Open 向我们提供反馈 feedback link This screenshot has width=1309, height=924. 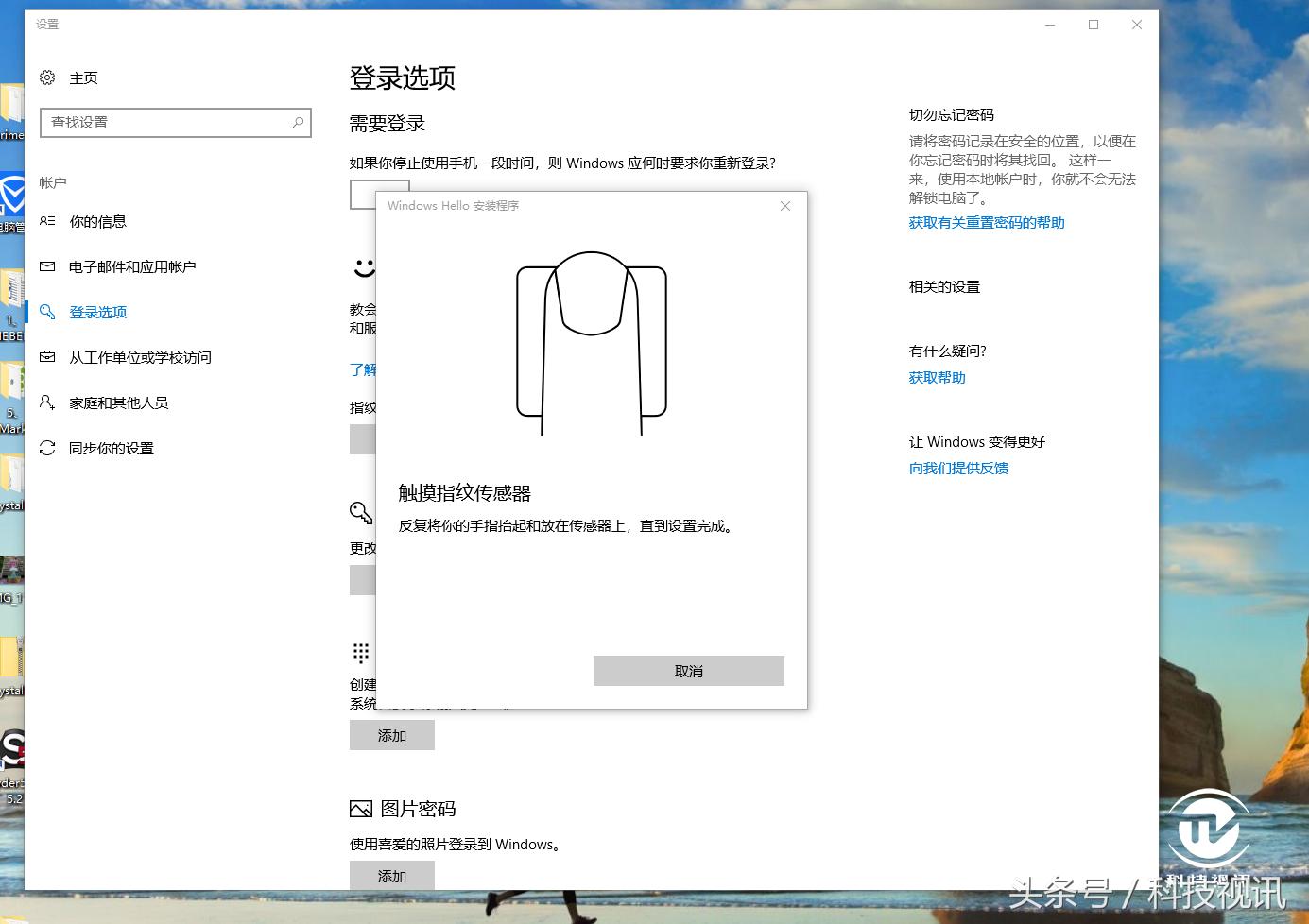(958, 468)
